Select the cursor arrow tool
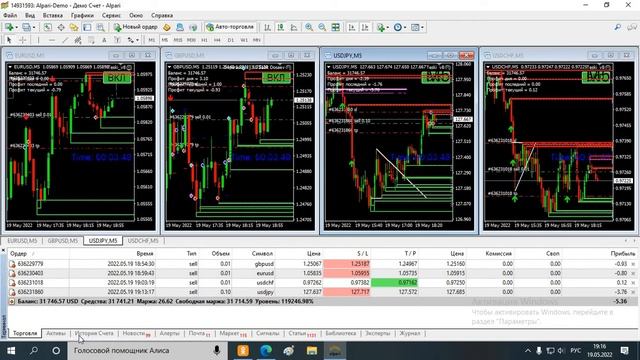This screenshot has height=360, width=640. [x=9, y=40]
